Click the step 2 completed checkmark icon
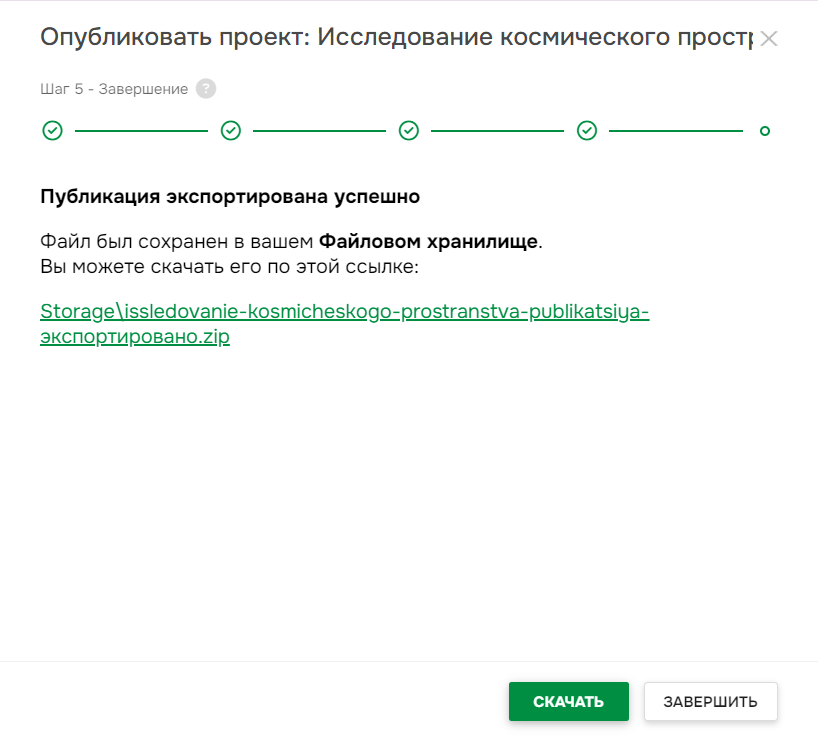 click(x=231, y=130)
